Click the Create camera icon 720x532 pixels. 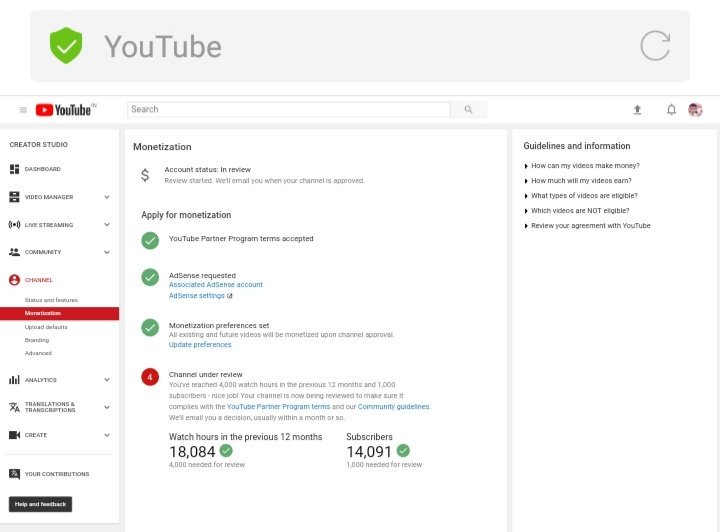click(x=14, y=435)
